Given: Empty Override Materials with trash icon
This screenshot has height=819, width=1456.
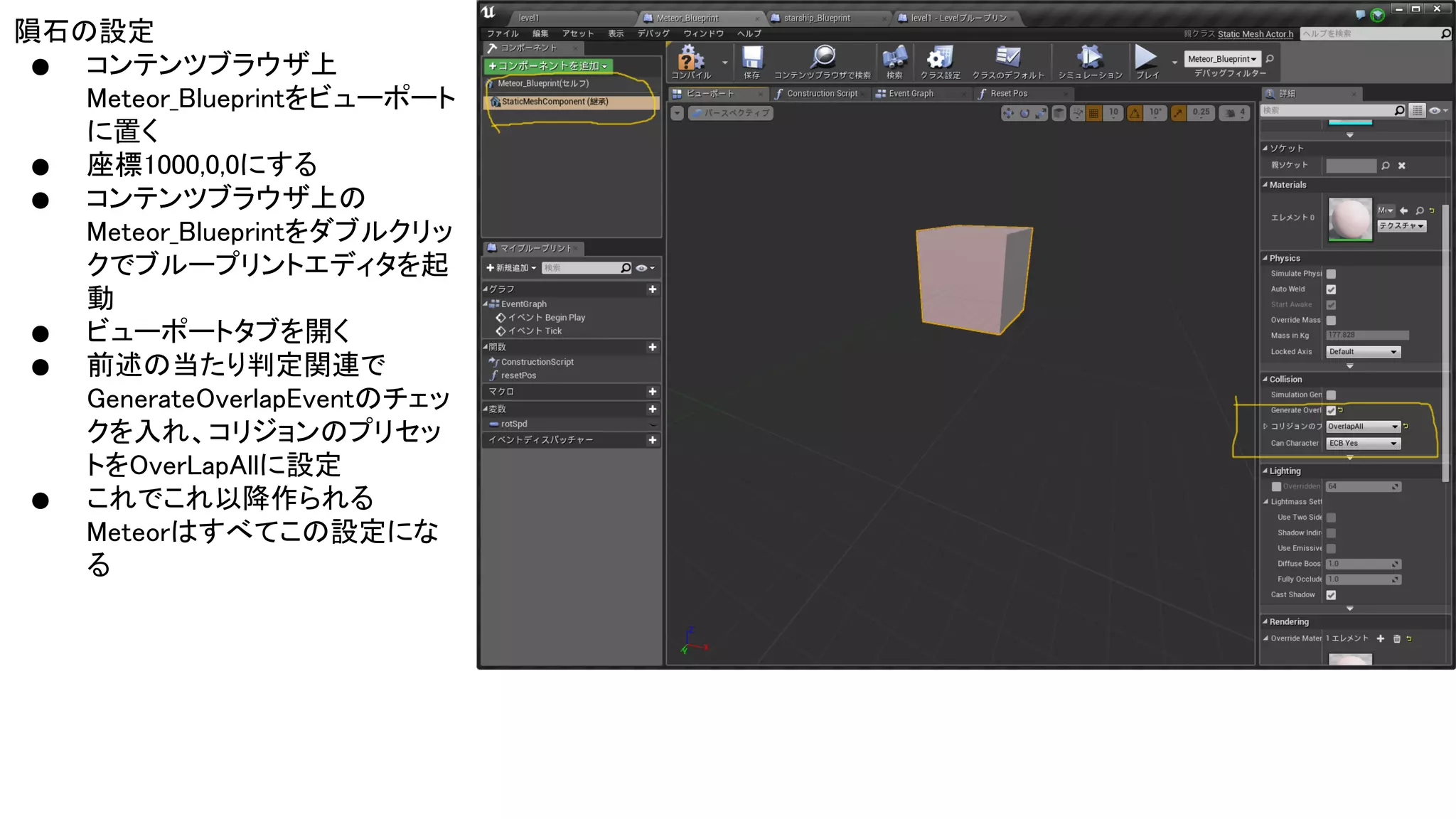Looking at the screenshot, I should pos(1397,639).
